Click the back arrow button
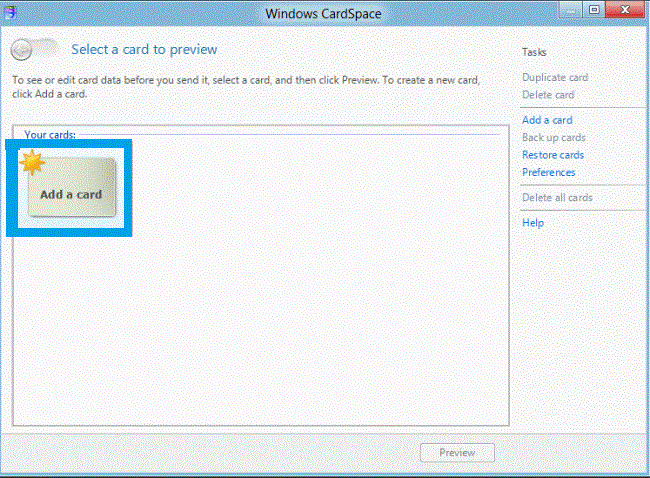 click(x=21, y=50)
